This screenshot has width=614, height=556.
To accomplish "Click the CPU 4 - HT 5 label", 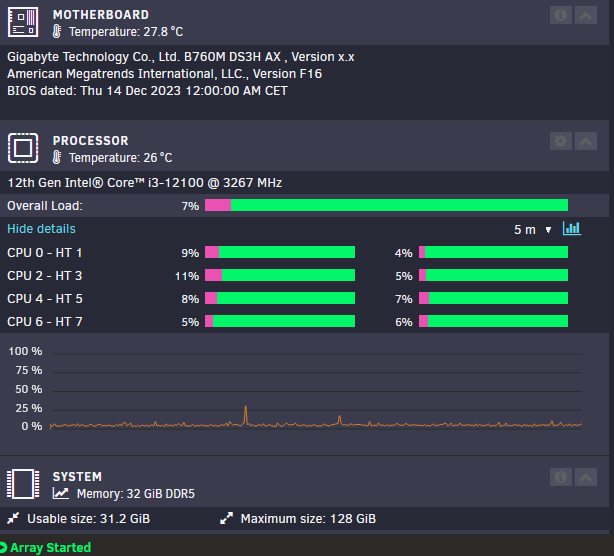I will (x=45, y=299).
